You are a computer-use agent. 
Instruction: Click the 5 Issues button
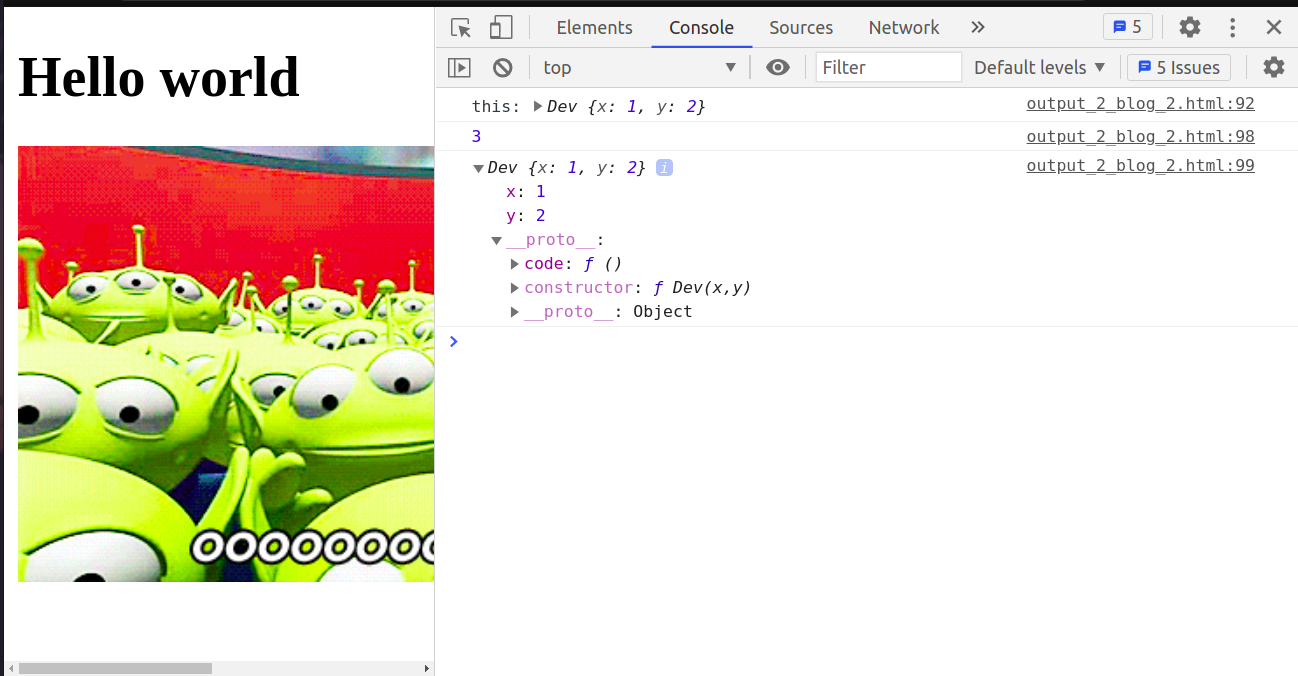(x=1179, y=68)
